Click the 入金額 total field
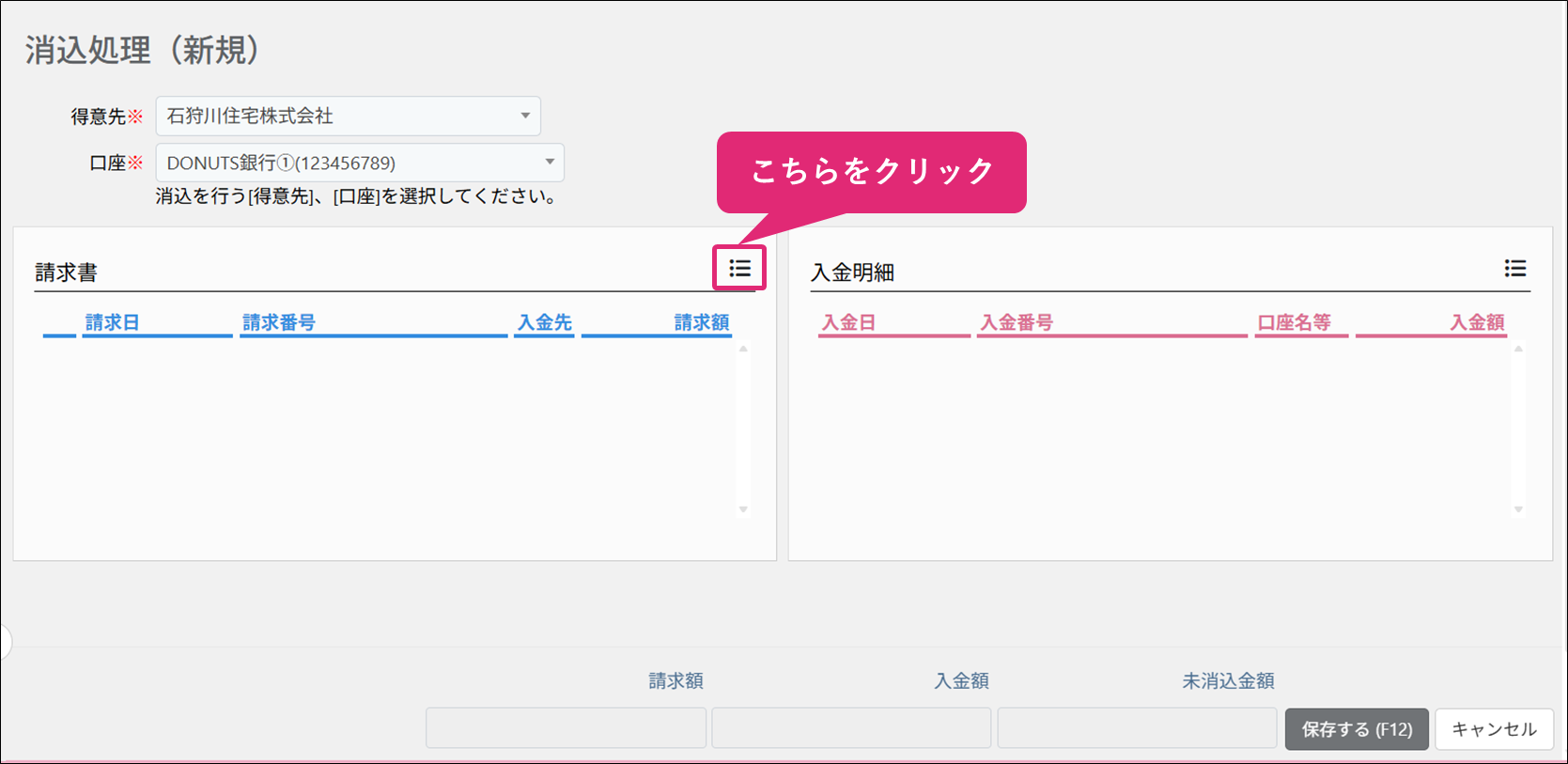This screenshot has height=764, width=1568. tap(851, 728)
